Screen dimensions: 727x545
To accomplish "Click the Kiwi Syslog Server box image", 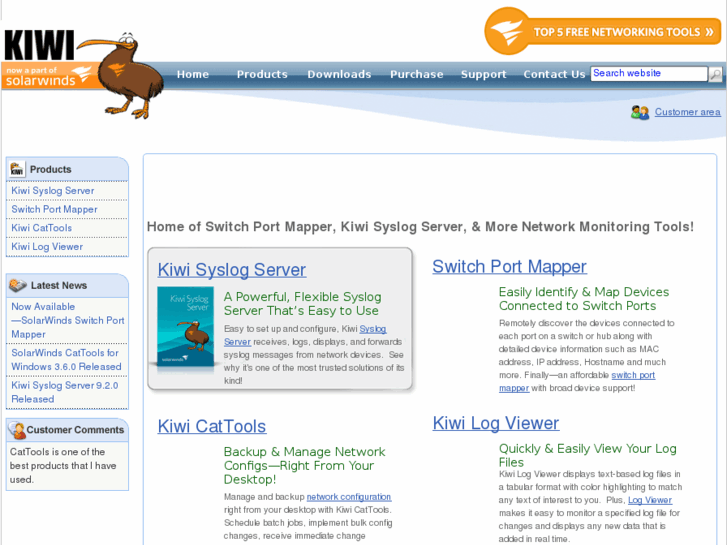I will (185, 327).
